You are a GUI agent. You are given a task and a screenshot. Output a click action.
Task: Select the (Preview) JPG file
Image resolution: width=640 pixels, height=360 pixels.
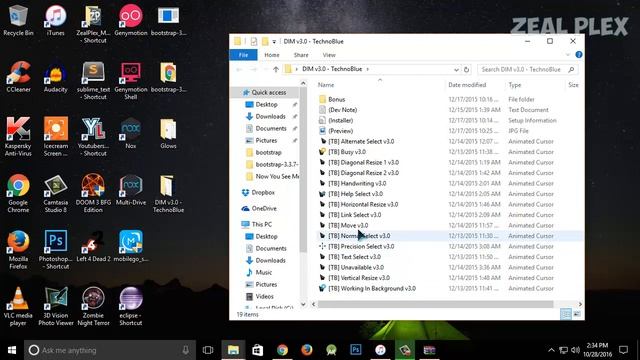pyautogui.click(x=340, y=131)
